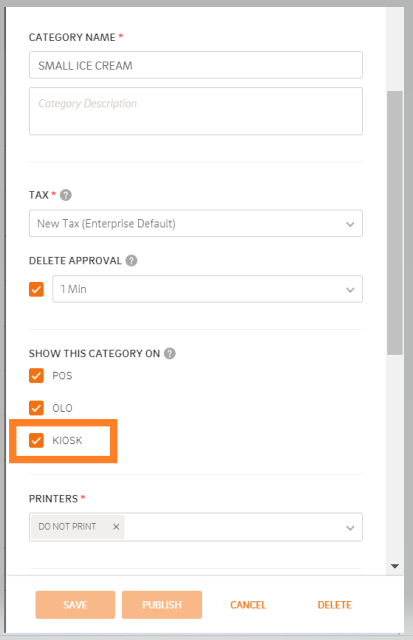
Task: Click the PUBLISH button
Action: (x=162, y=604)
